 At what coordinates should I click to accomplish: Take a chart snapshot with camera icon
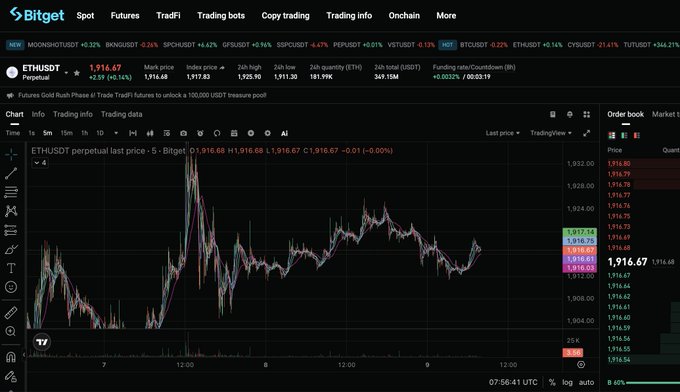[x=183, y=133]
